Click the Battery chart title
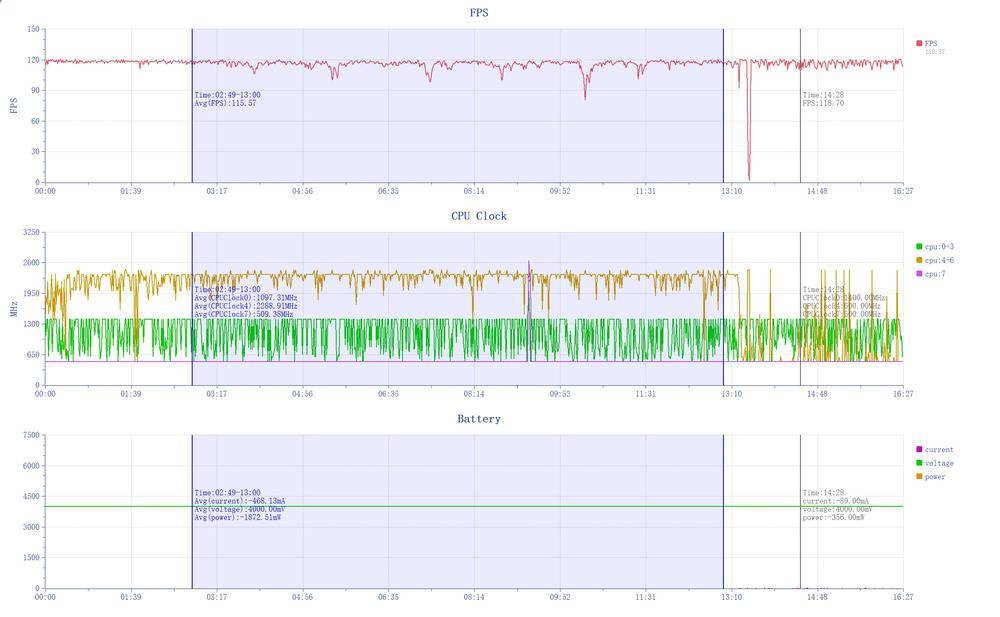Screen dimensions: 1000x617 [x=479, y=419]
